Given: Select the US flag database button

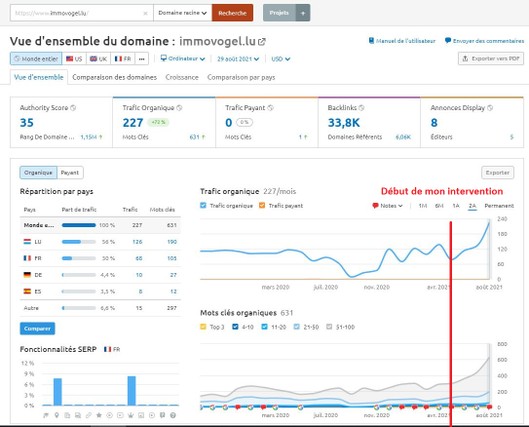Looking at the screenshot, I should pyautogui.click(x=74, y=59).
